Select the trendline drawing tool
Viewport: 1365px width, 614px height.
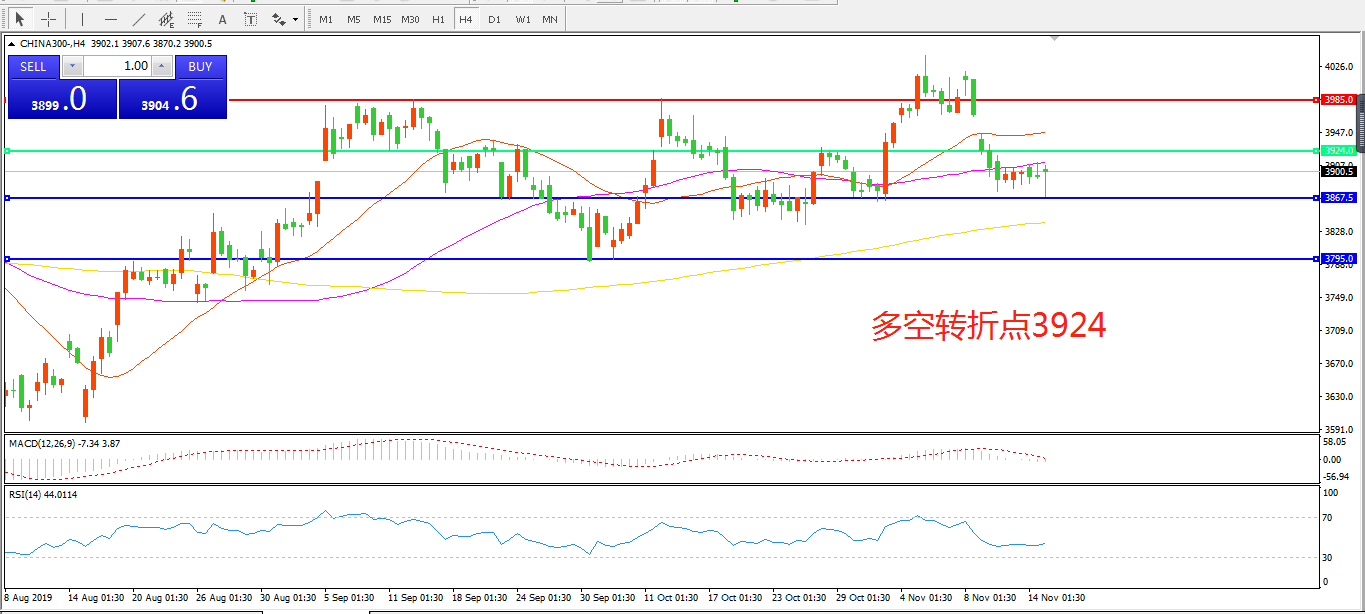coord(138,19)
